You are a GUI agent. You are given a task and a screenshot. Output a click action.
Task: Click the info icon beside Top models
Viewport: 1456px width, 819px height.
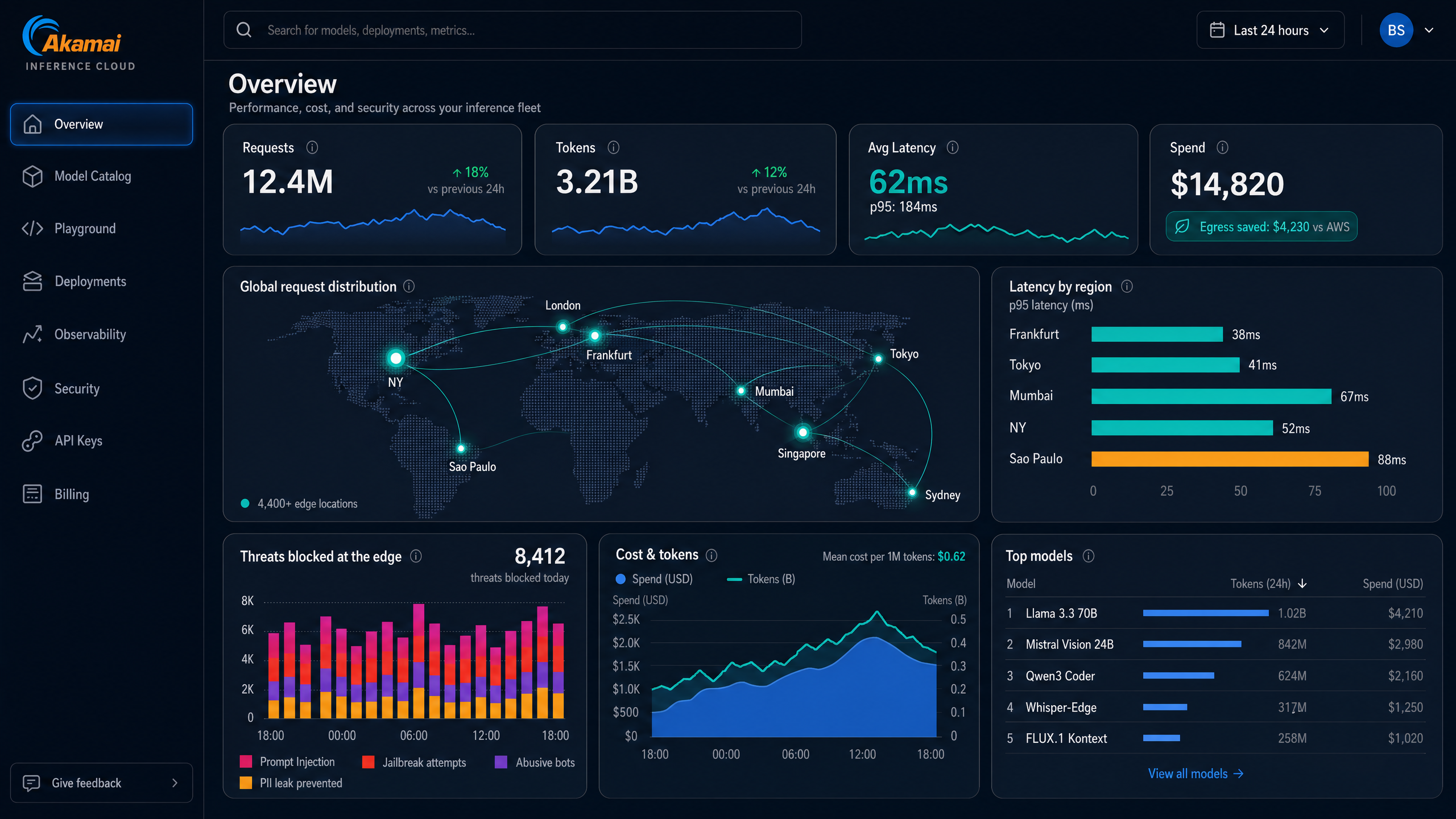click(x=1089, y=556)
